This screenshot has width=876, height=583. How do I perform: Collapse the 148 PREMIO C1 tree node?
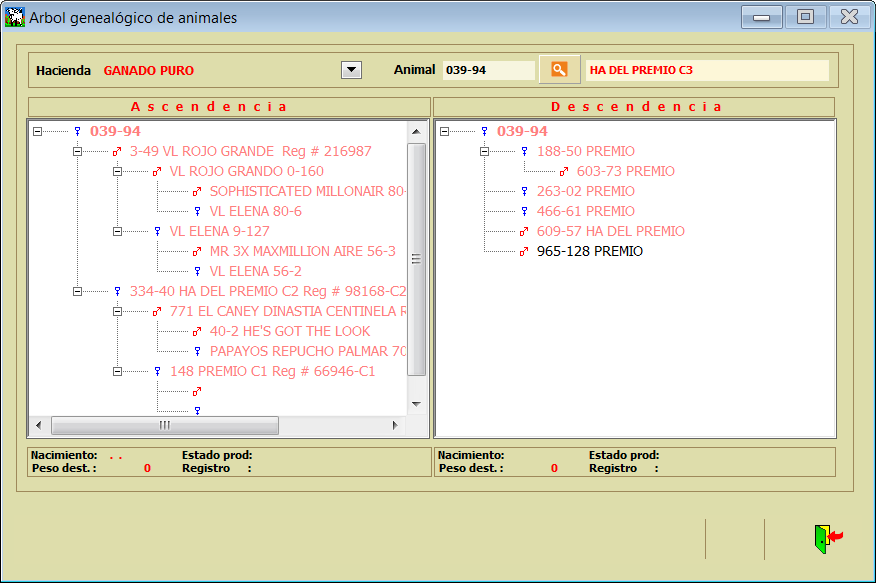point(117,371)
